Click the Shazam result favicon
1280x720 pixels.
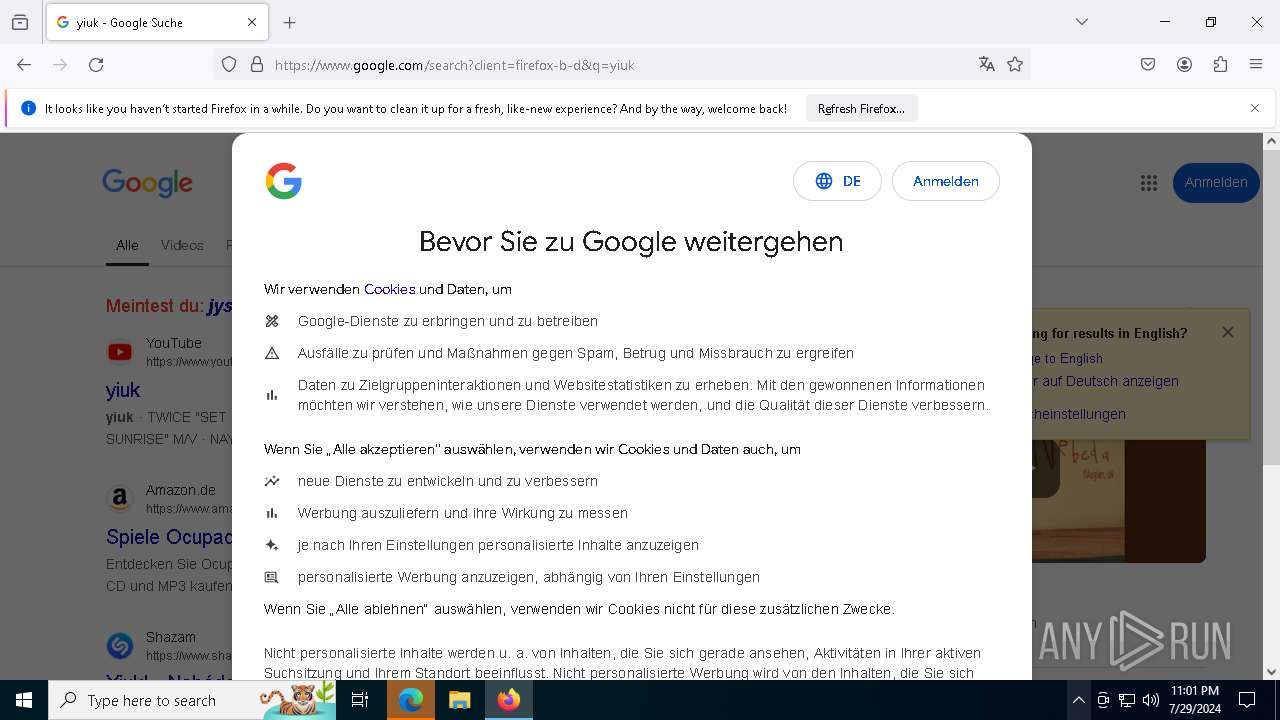tap(120, 646)
